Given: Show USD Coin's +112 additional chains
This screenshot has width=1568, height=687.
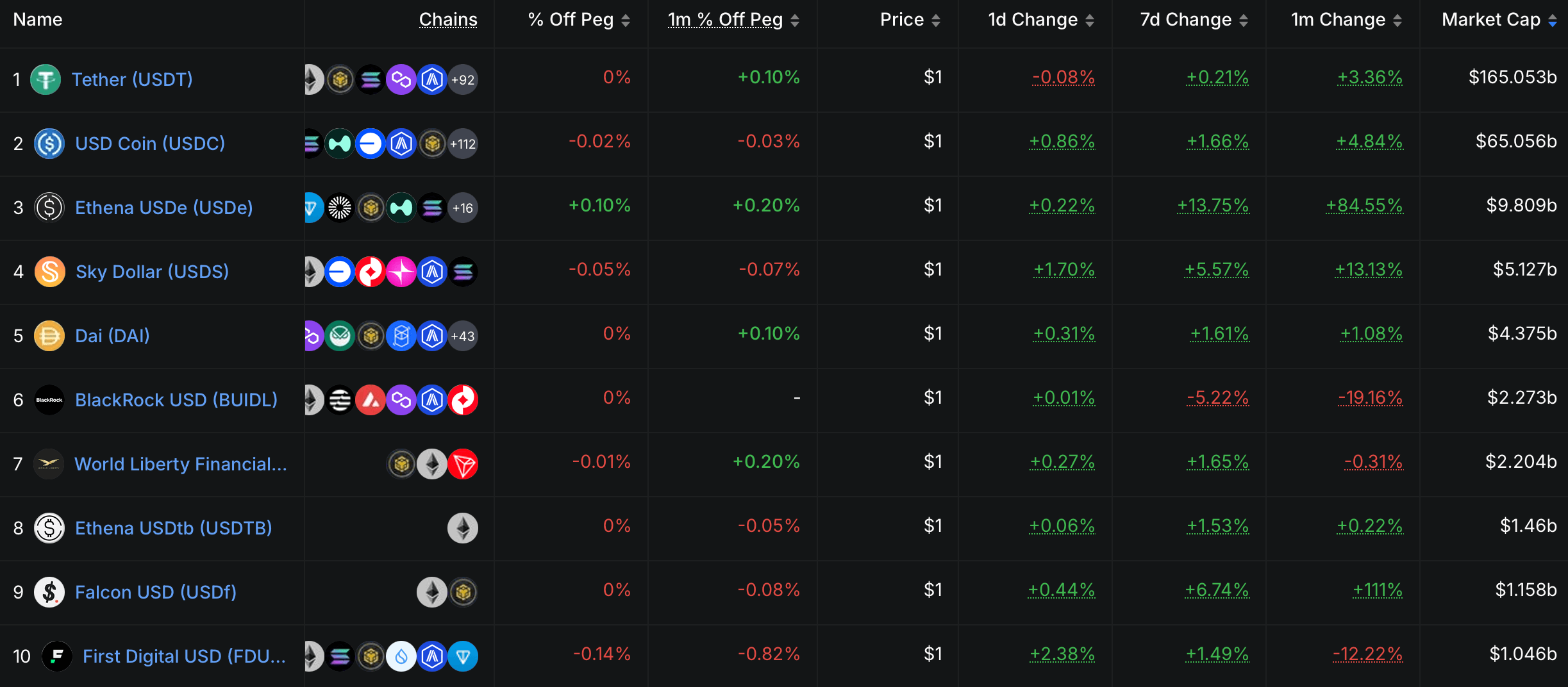Looking at the screenshot, I should click(463, 144).
